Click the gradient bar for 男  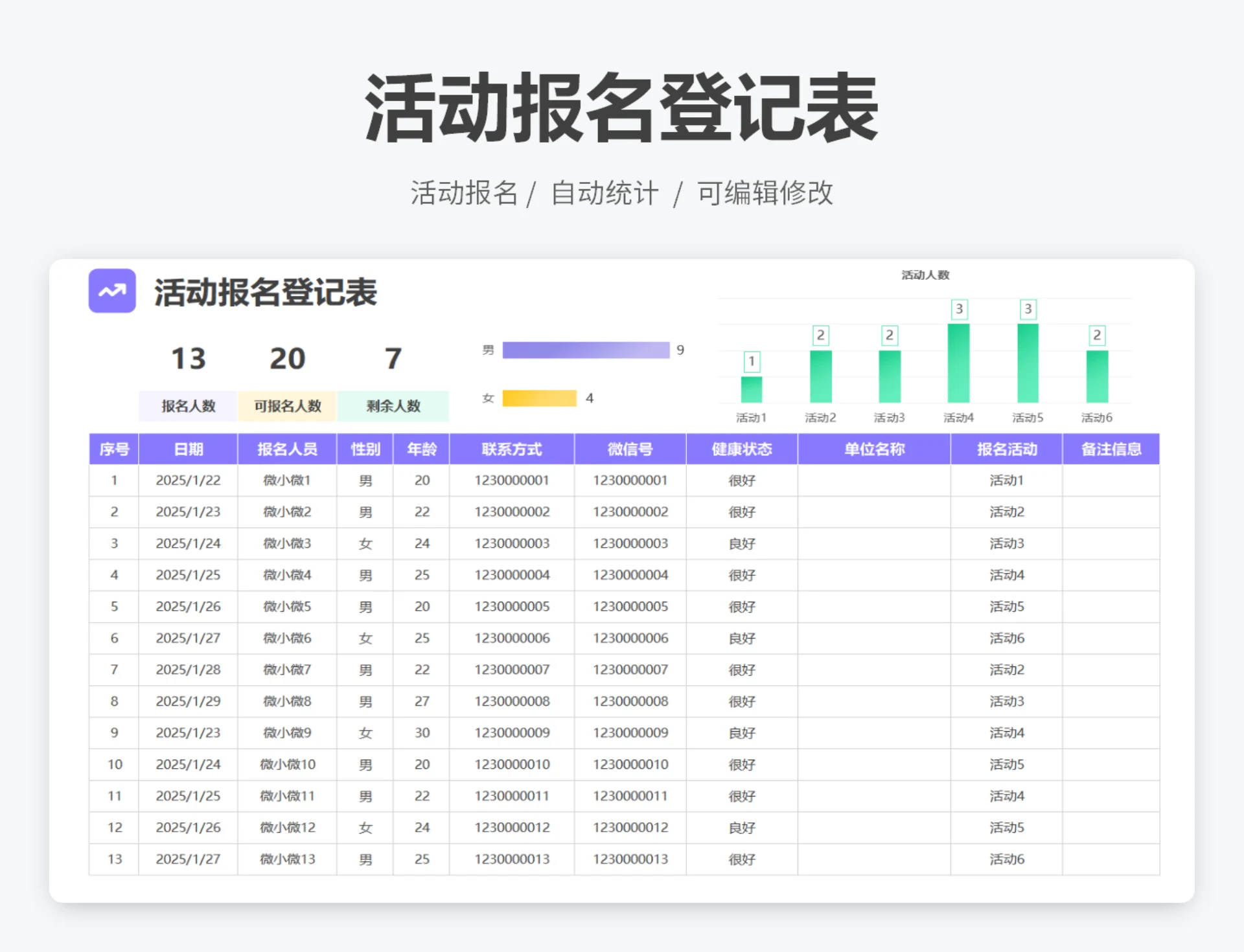coord(586,350)
